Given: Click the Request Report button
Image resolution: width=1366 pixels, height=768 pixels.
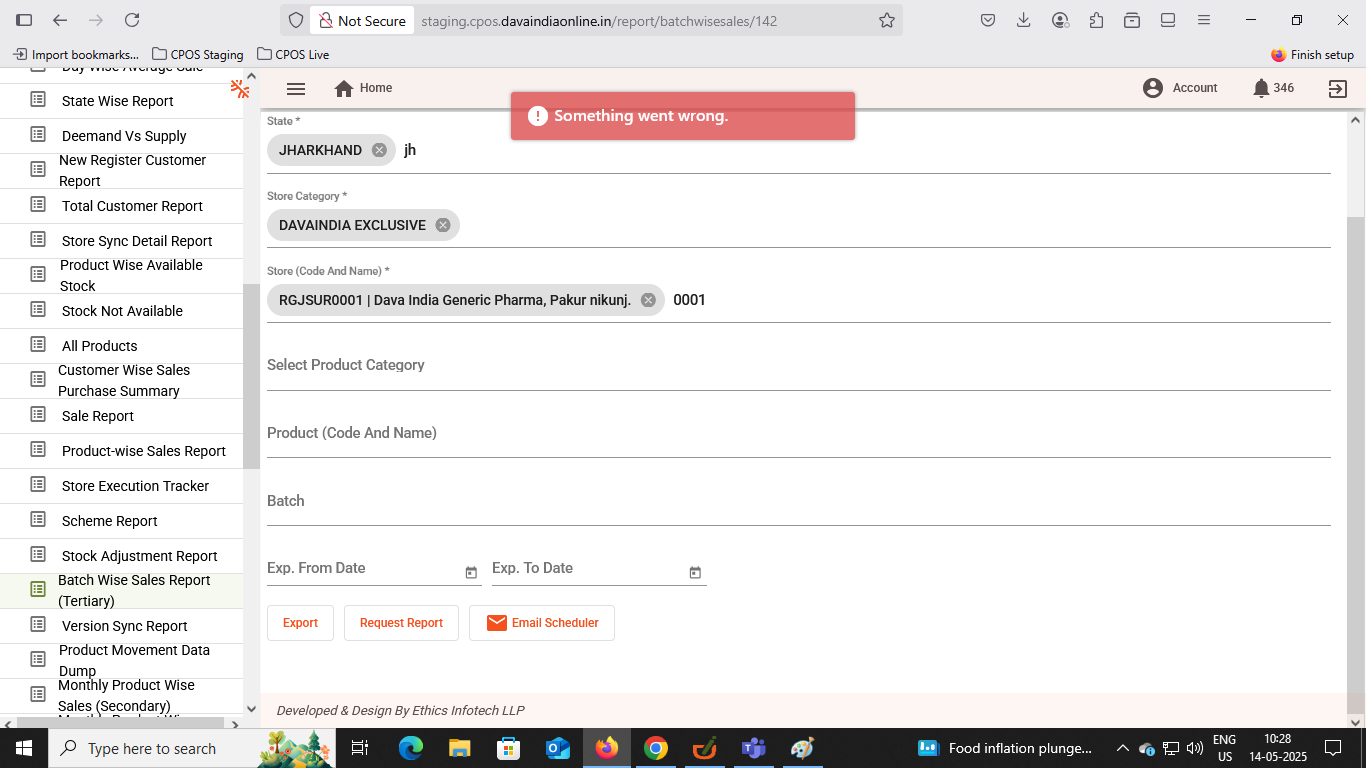Looking at the screenshot, I should click(x=401, y=623).
